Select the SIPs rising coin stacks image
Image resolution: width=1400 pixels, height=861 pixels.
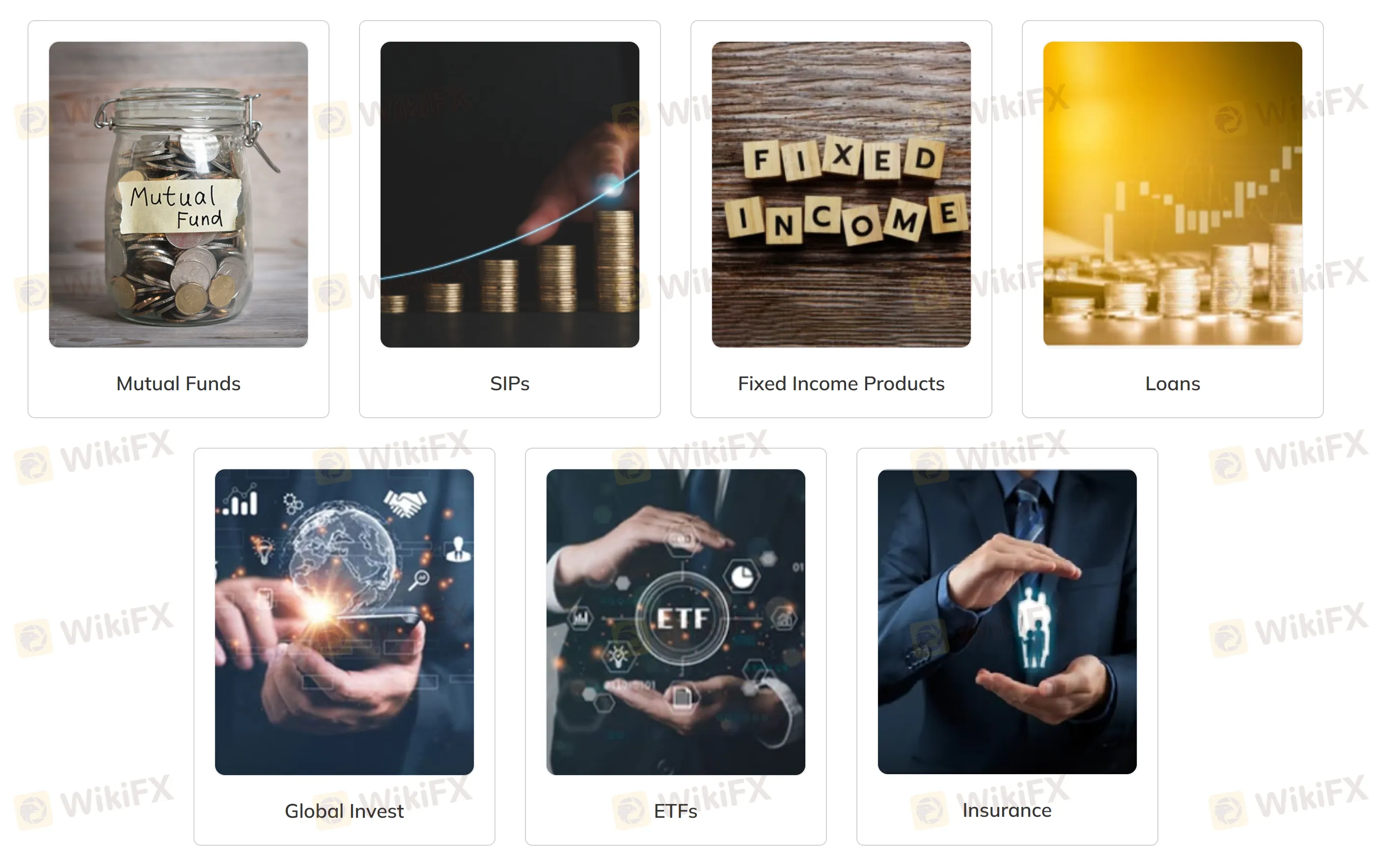(510, 194)
